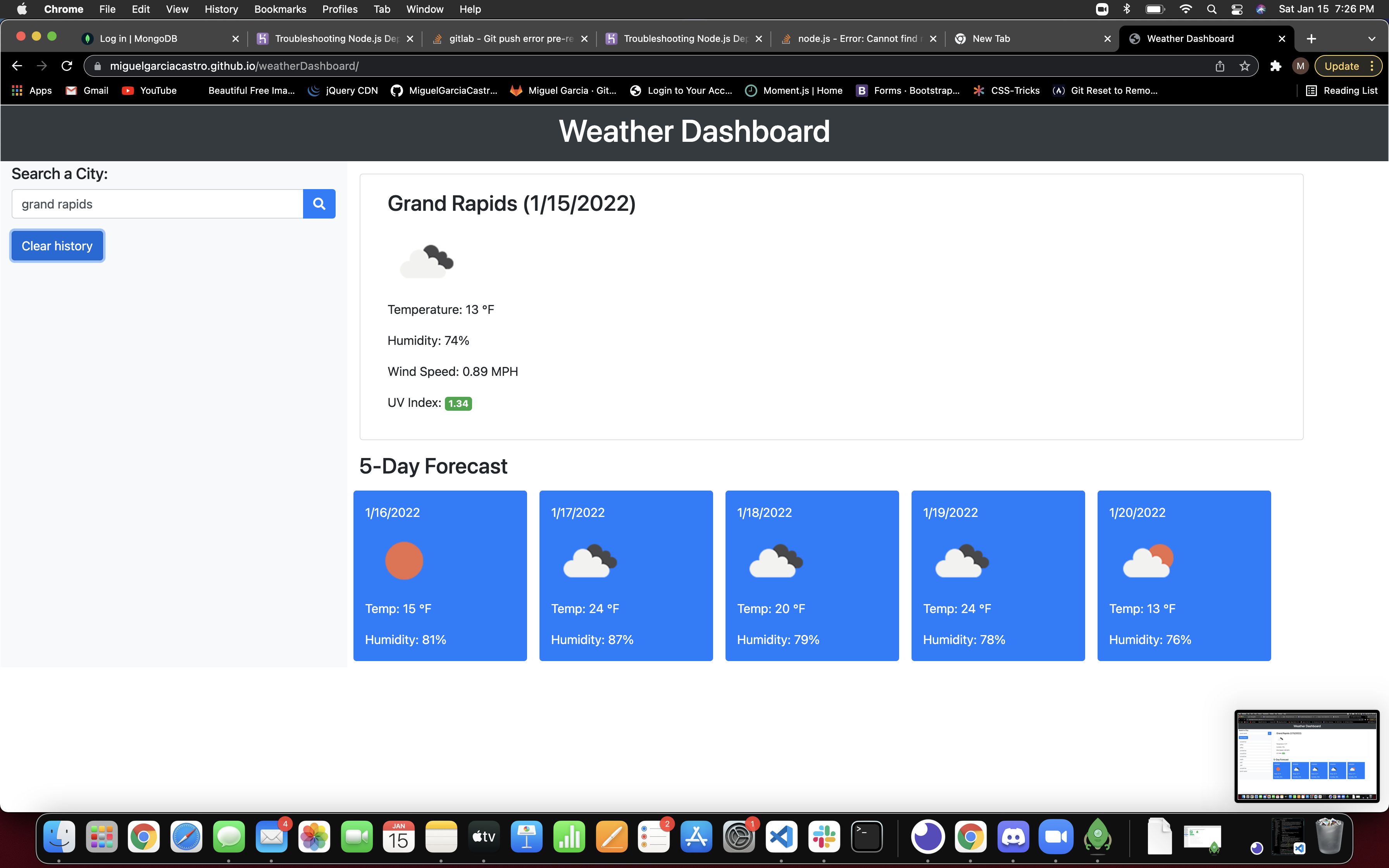Select the 1/16/2022 forecast card

(x=439, y=575)
